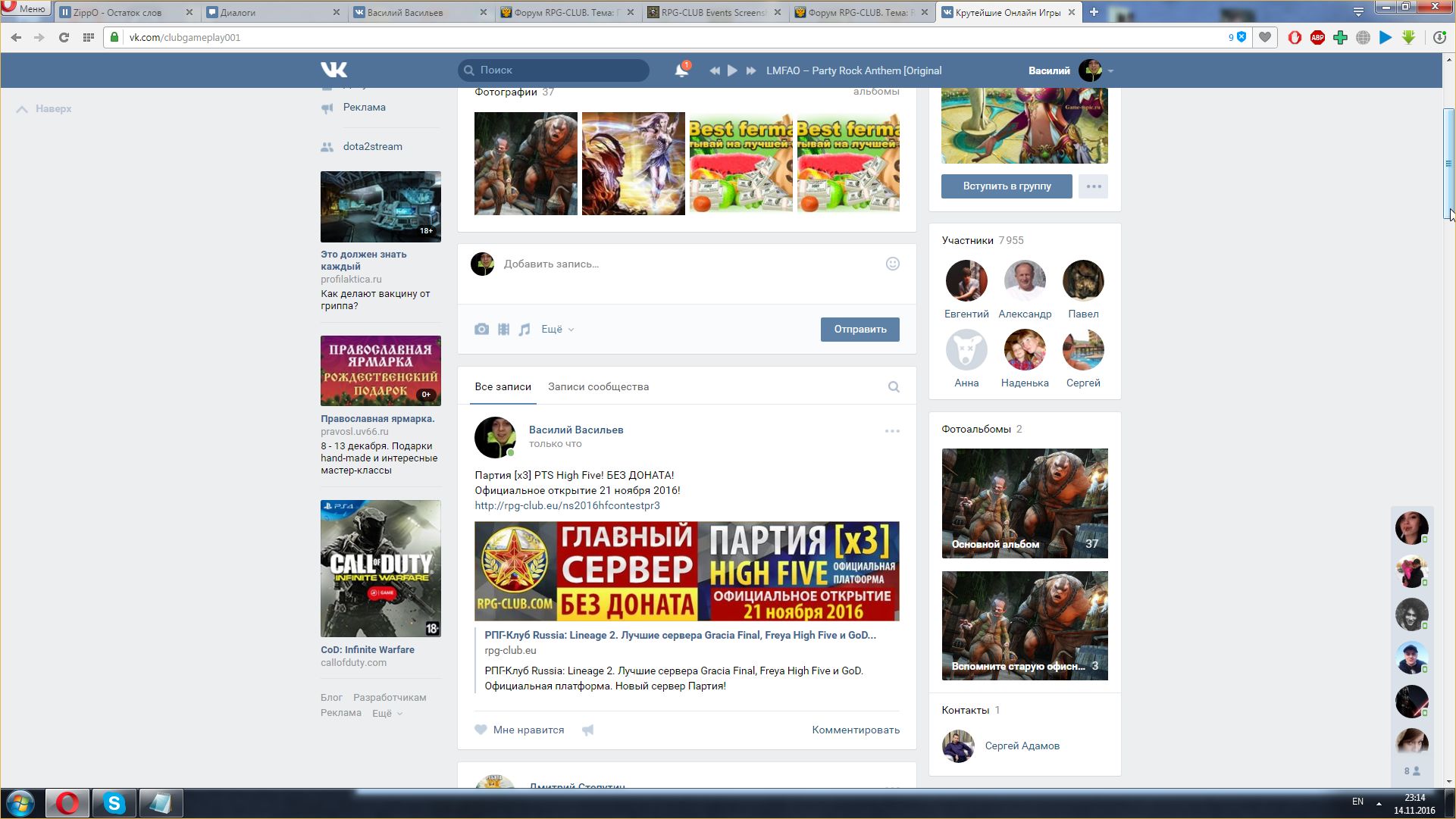
Task: Open member Александр avatar
Action: (1025, 280)
